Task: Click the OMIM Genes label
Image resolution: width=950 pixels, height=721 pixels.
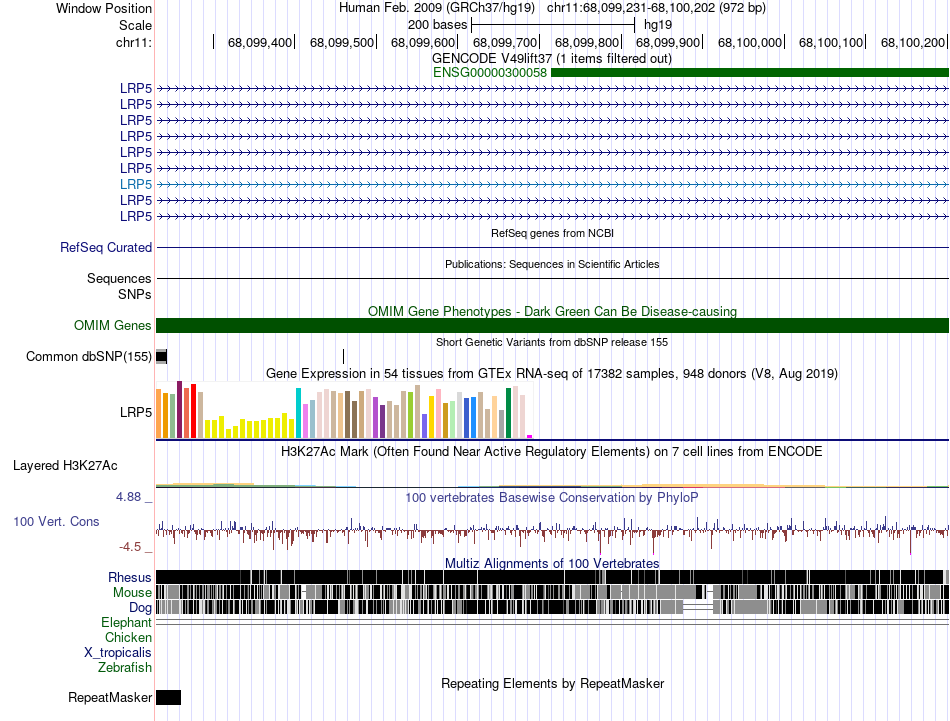Action: [x=113, y=325]
